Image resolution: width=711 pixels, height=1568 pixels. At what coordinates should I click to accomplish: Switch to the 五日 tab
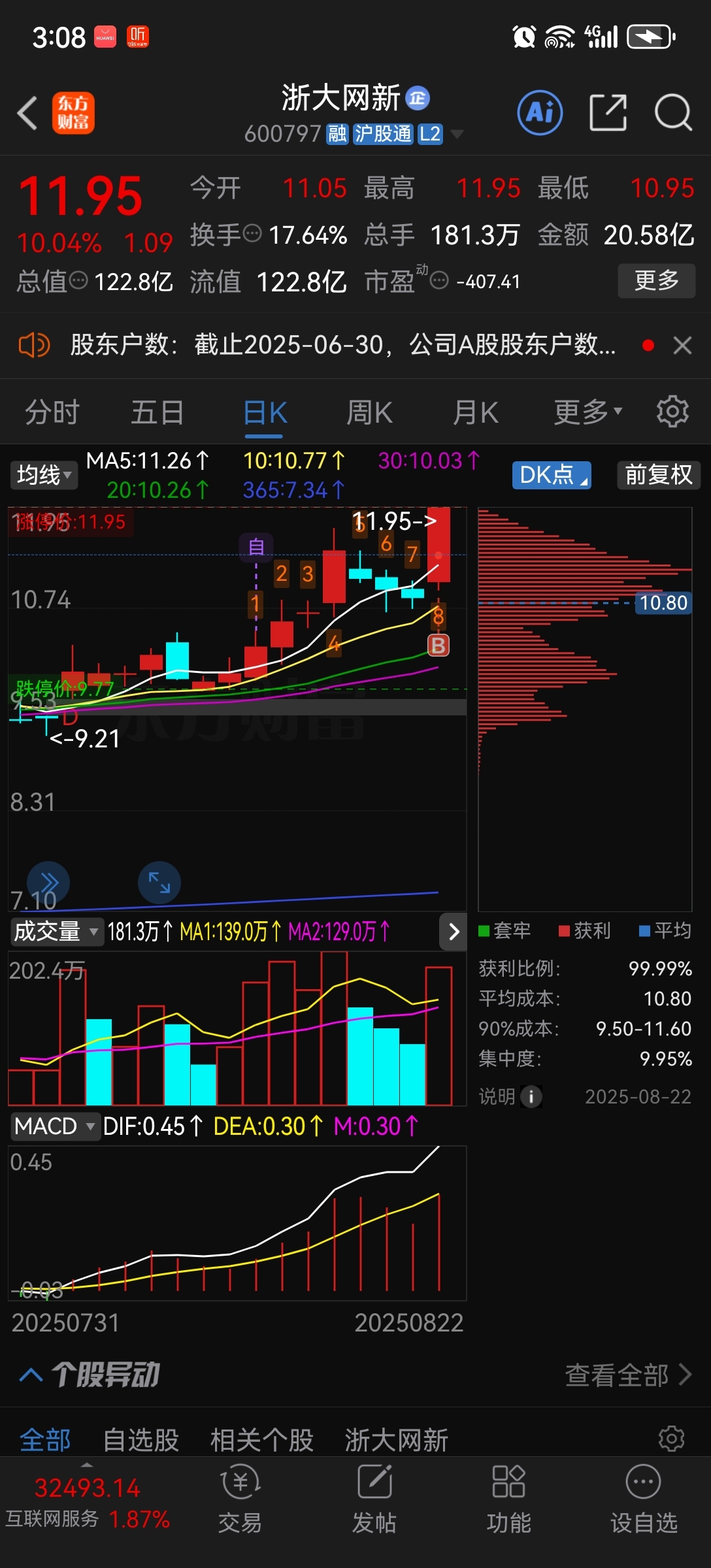[157, 413]
